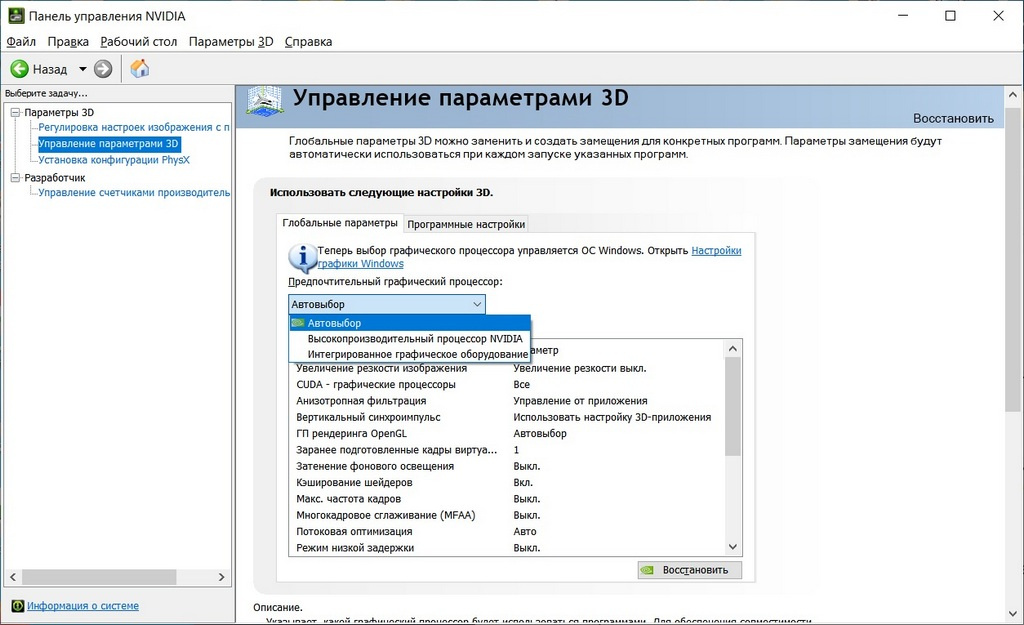Image resolution: width=1024 pixels, height=625 pixels.
Task: Click Восстановить link in the page header
Action: (953, 118)
